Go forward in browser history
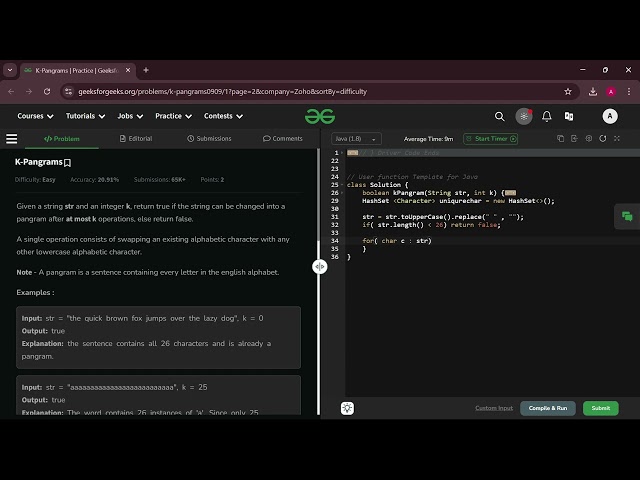 coord(29,91)
